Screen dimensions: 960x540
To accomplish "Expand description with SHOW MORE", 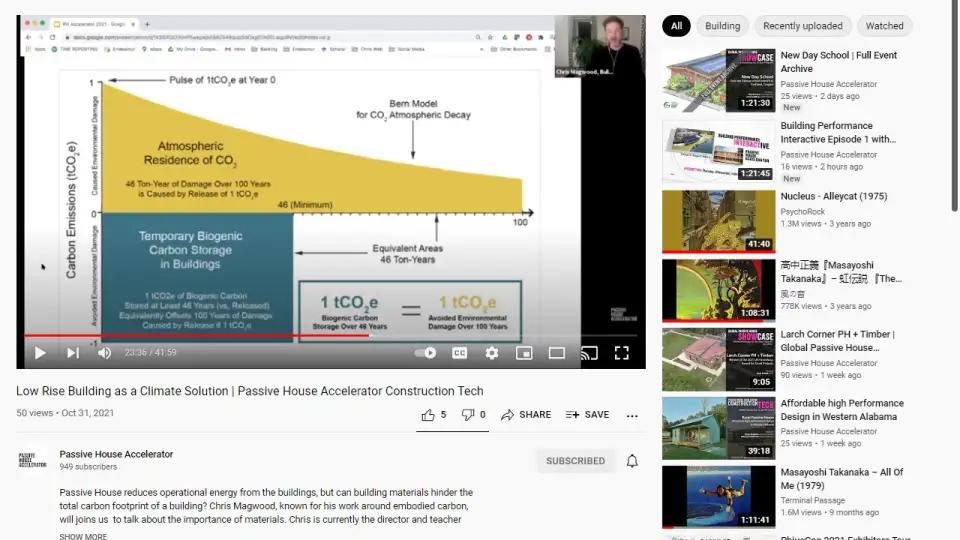I will [x=83, y=536].
